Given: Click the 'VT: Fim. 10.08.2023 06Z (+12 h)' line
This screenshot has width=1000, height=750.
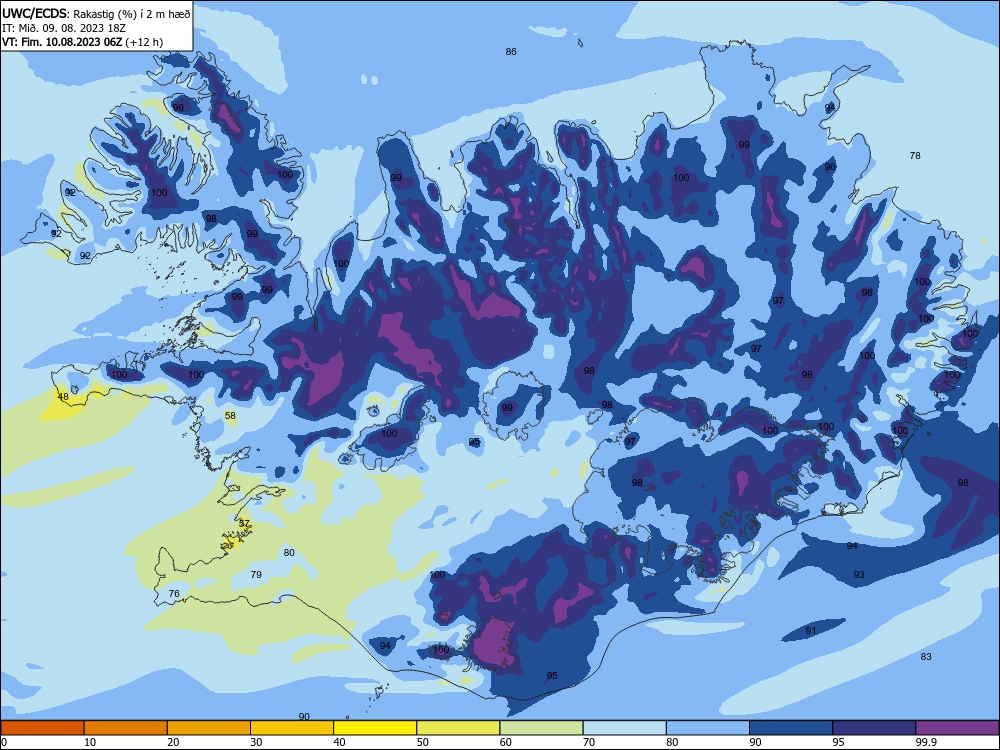Looking at the screenshot, I should (x=82, y=42).
